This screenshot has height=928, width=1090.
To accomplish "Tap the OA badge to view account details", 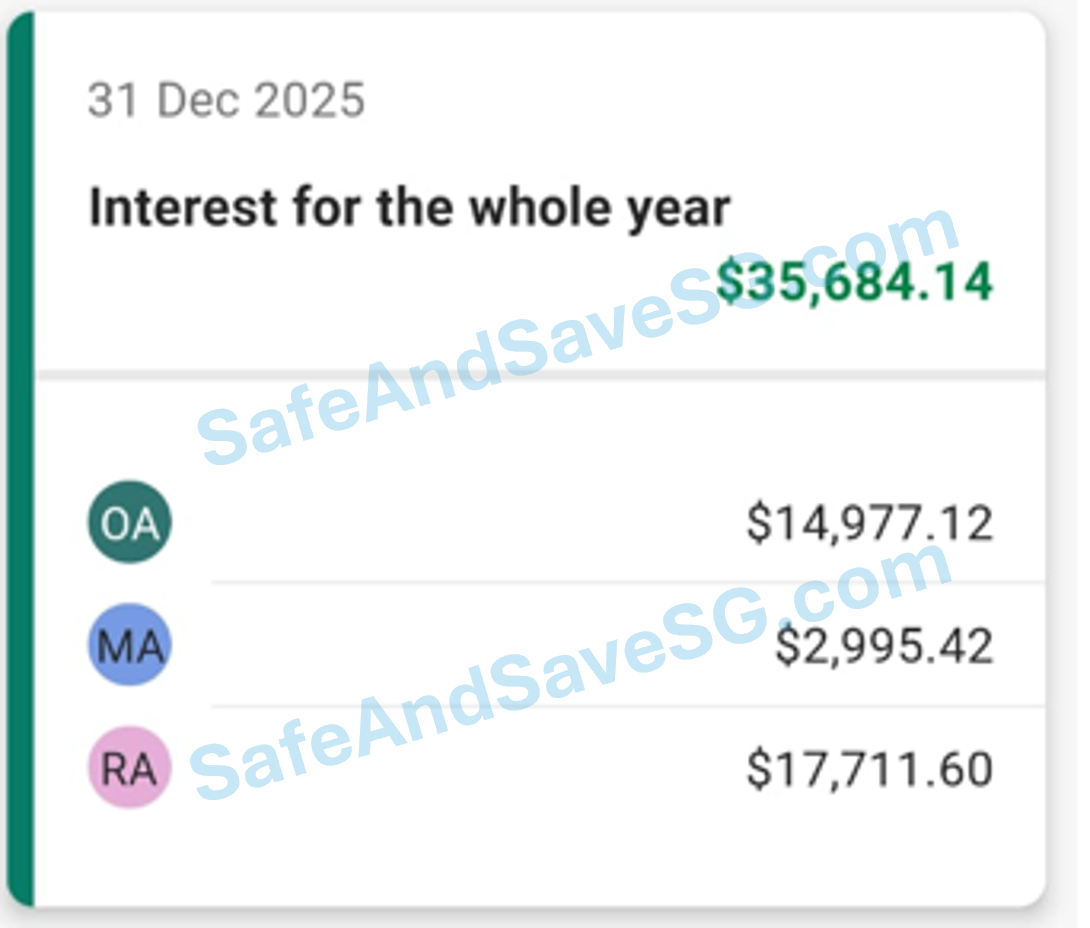I will (x=129, y=521).
